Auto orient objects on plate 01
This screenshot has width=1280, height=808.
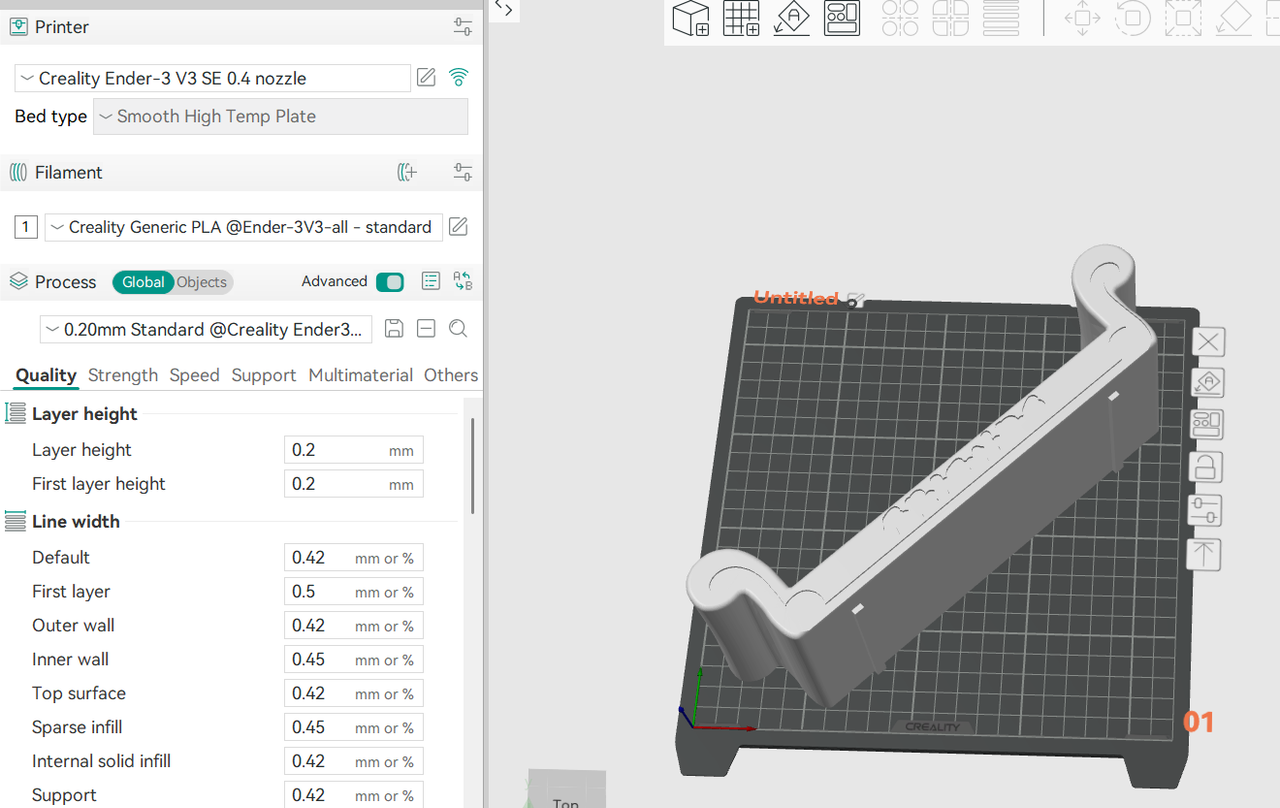[1208, 383]
